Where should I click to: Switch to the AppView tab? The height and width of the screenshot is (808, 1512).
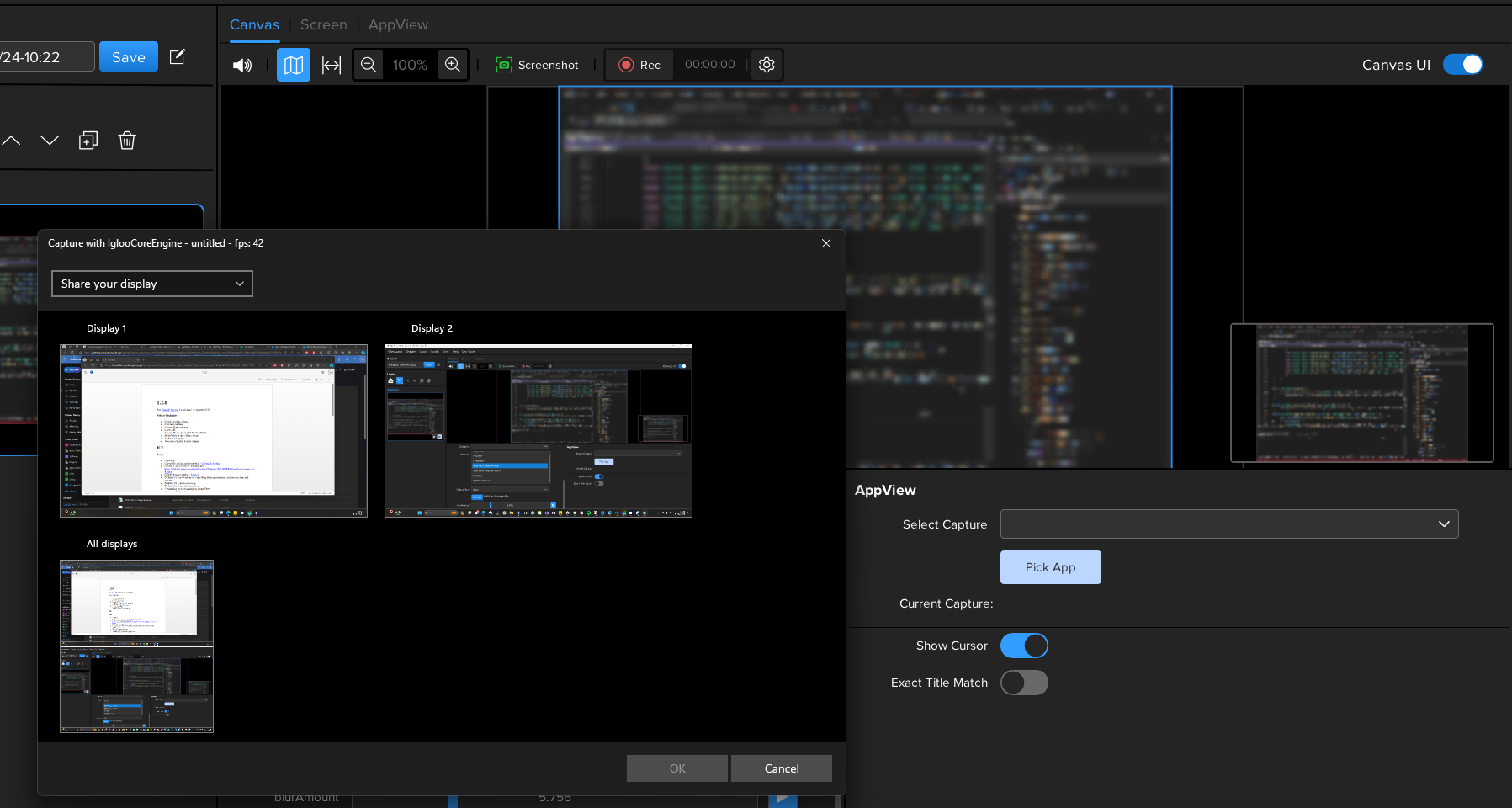pyautogui.click(x=398, y=24)
